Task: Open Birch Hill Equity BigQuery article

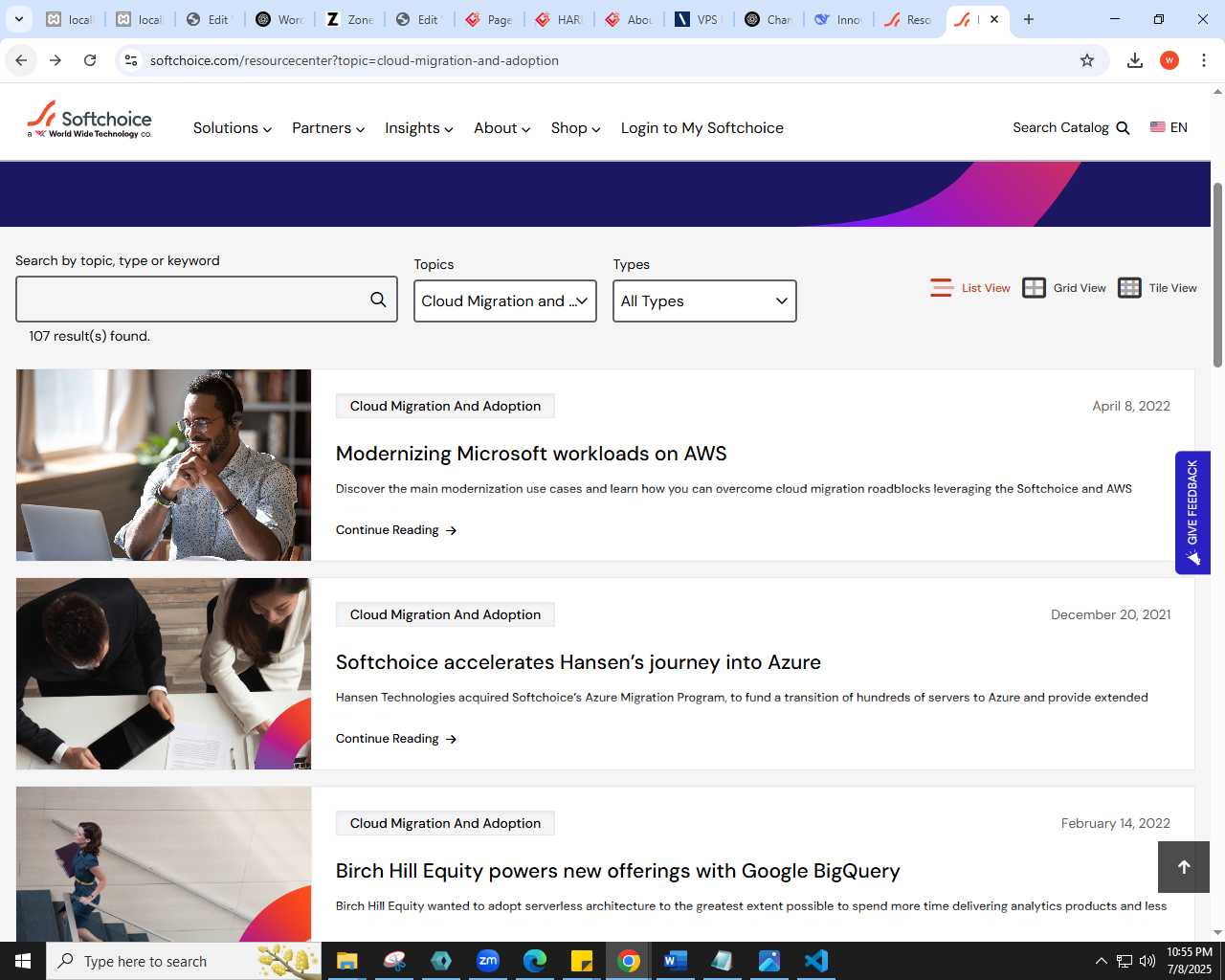Action: (x=617, y=871)
